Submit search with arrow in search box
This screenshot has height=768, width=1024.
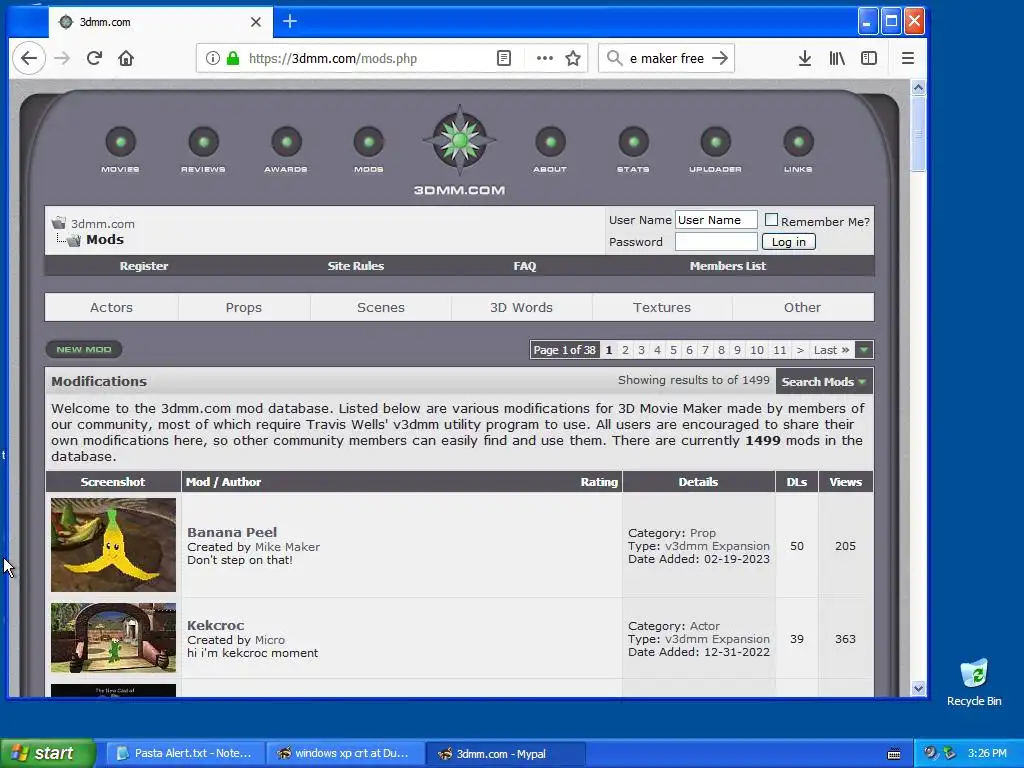point(720,58)
